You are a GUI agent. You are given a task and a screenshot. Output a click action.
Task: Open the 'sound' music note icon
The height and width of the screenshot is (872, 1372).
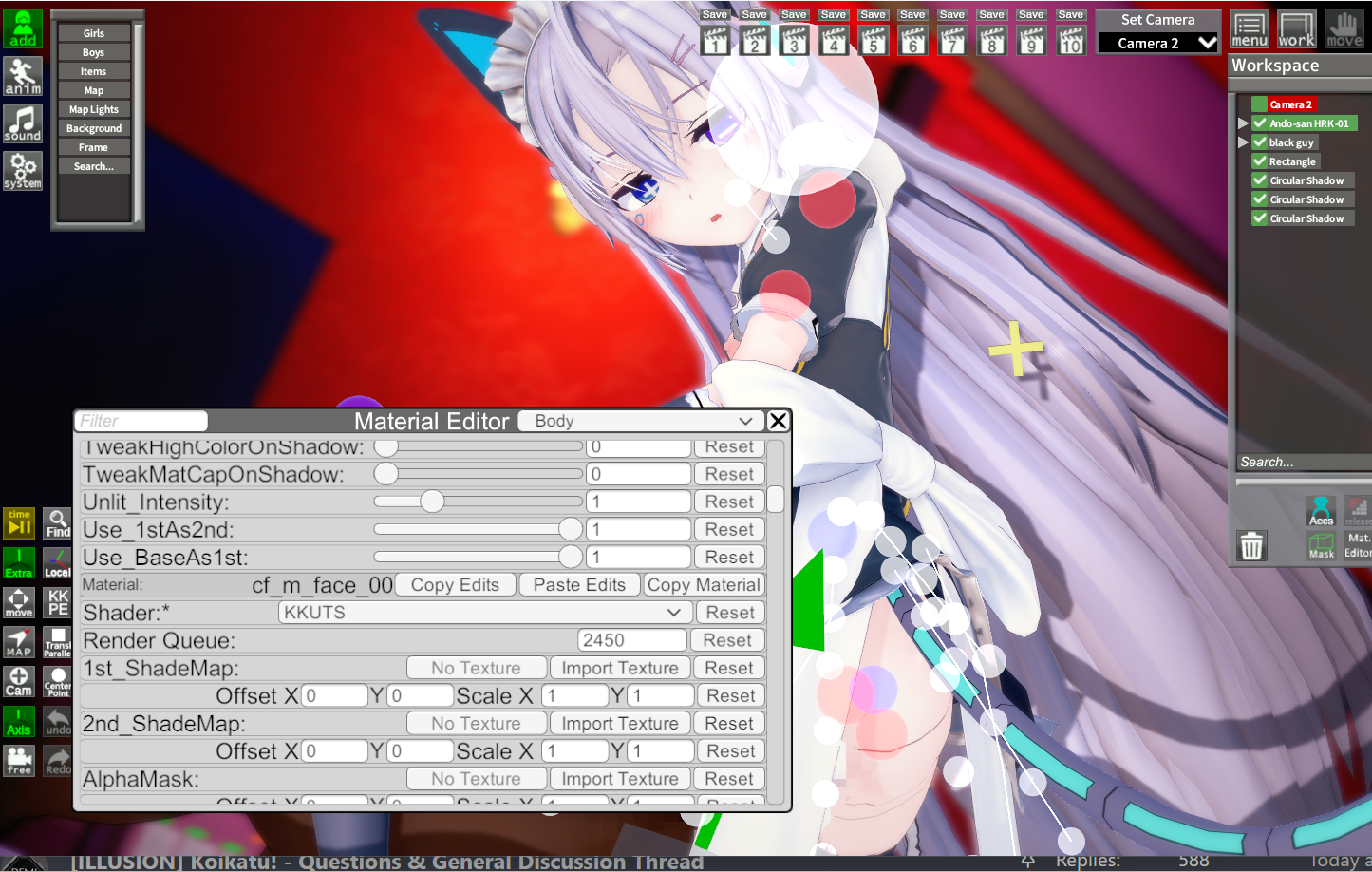point(23,123)
